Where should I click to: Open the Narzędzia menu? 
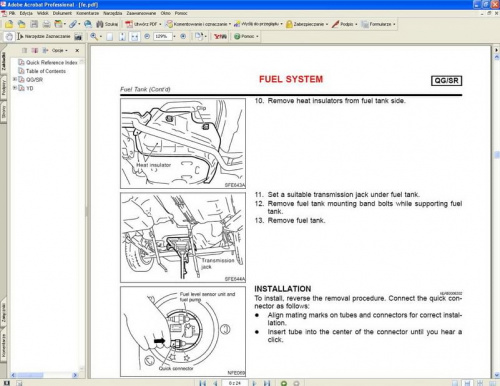(112, 13)
